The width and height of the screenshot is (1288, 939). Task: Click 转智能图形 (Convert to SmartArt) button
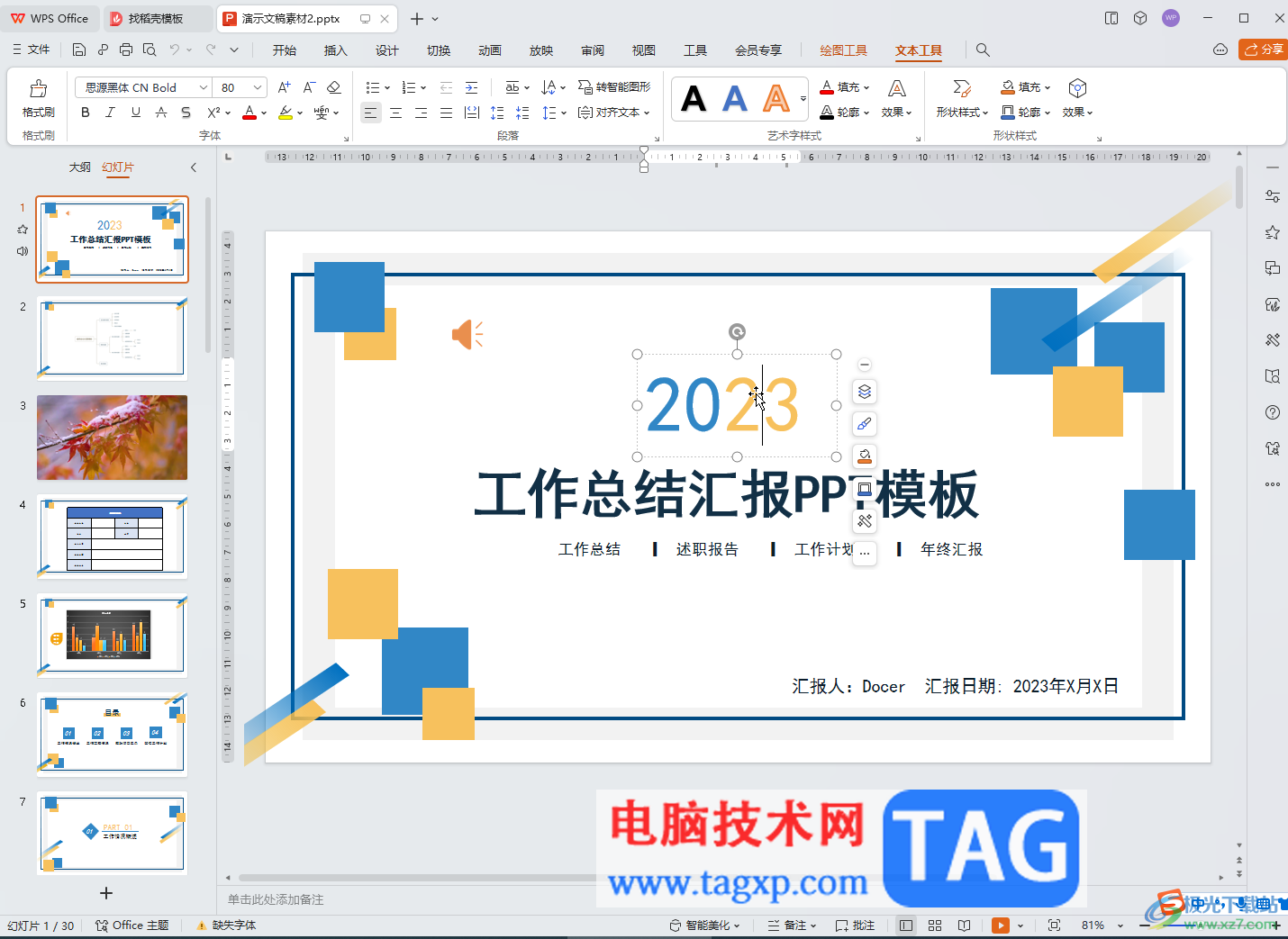614,87
